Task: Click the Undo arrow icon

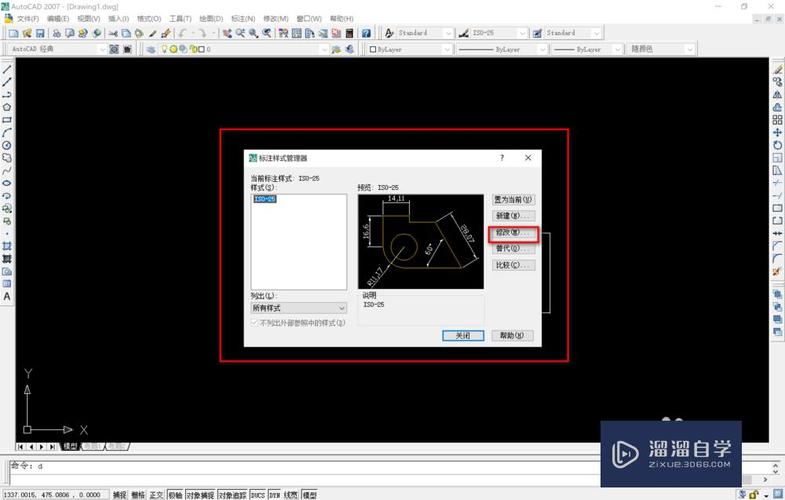Action: point(183,33)
